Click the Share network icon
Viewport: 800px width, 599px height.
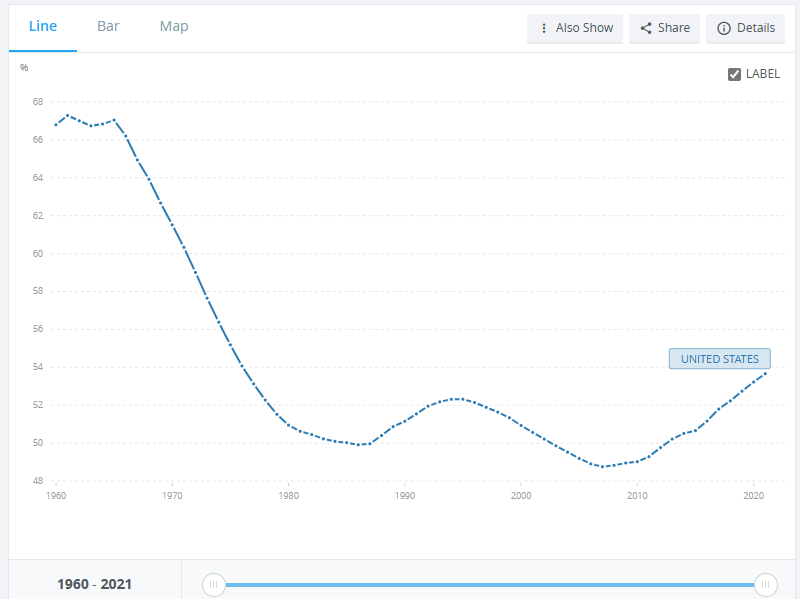coord(646,28)
